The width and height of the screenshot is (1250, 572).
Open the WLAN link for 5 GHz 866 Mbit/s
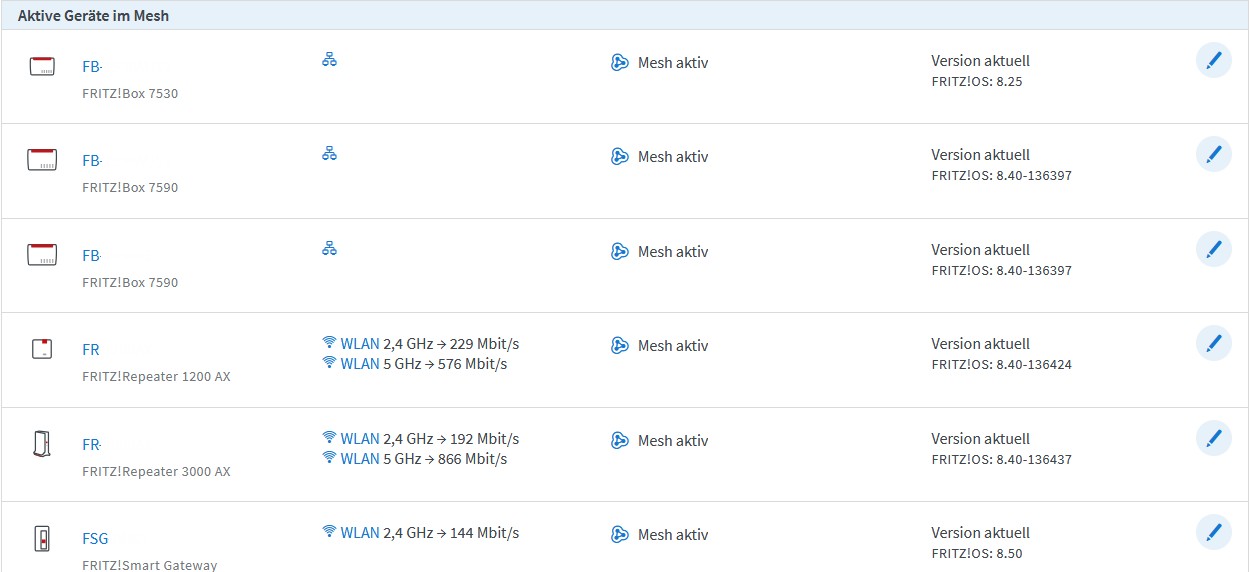[x=360, y=459]
